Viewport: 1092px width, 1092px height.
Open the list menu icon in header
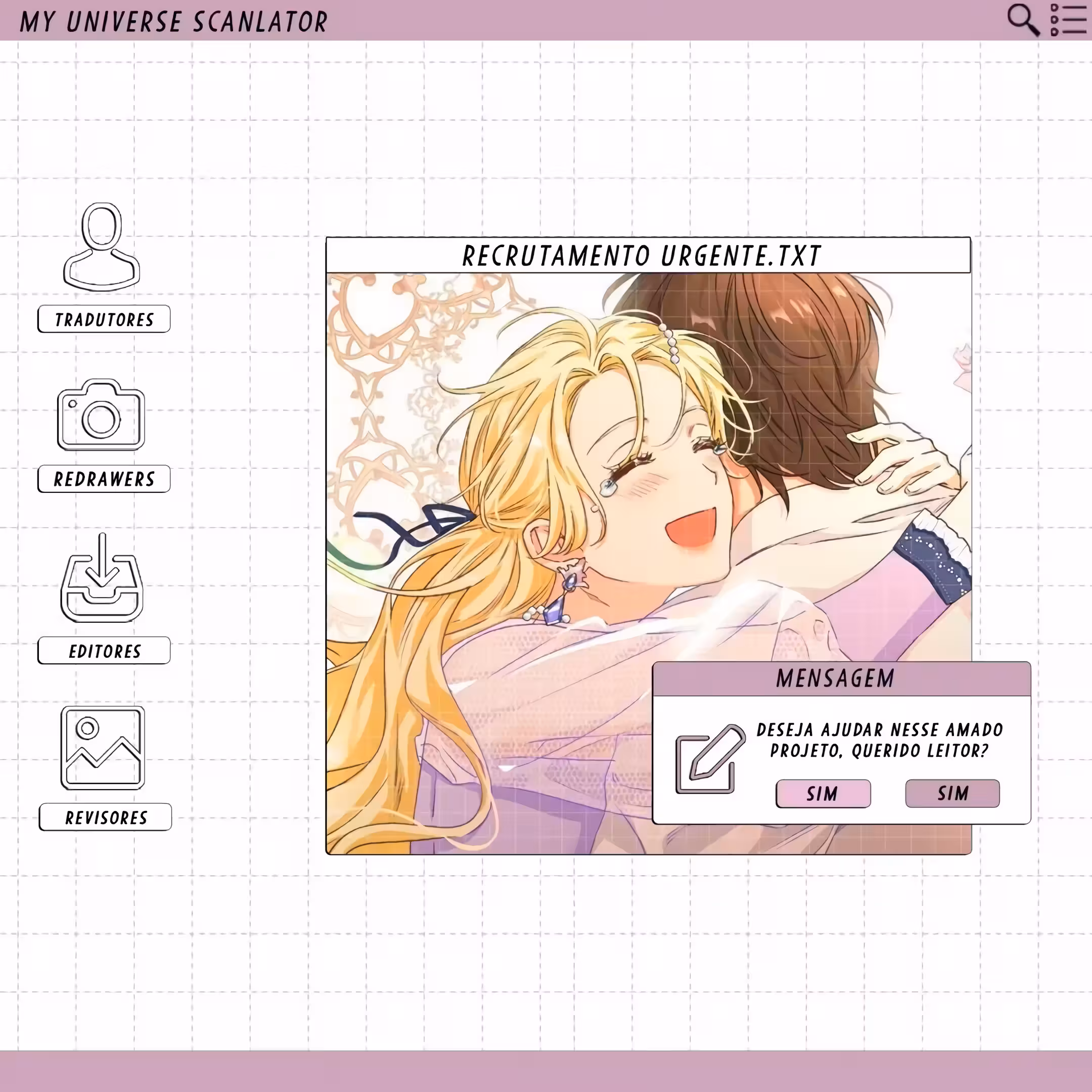click(x=1069, y=20)
